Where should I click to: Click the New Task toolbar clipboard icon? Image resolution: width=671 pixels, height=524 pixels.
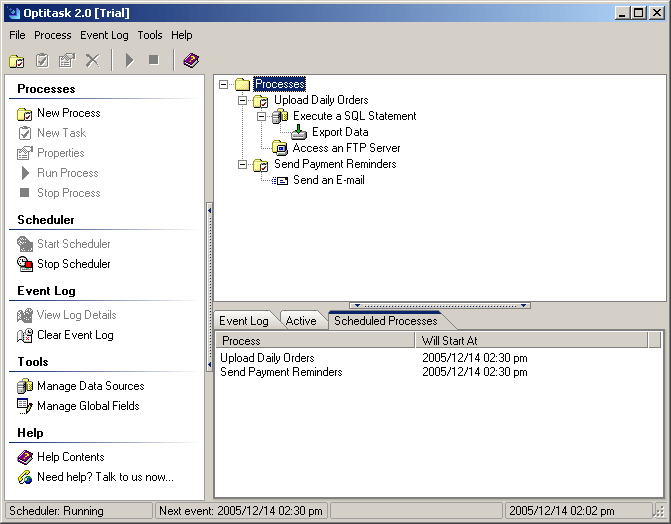coord(42,60)
